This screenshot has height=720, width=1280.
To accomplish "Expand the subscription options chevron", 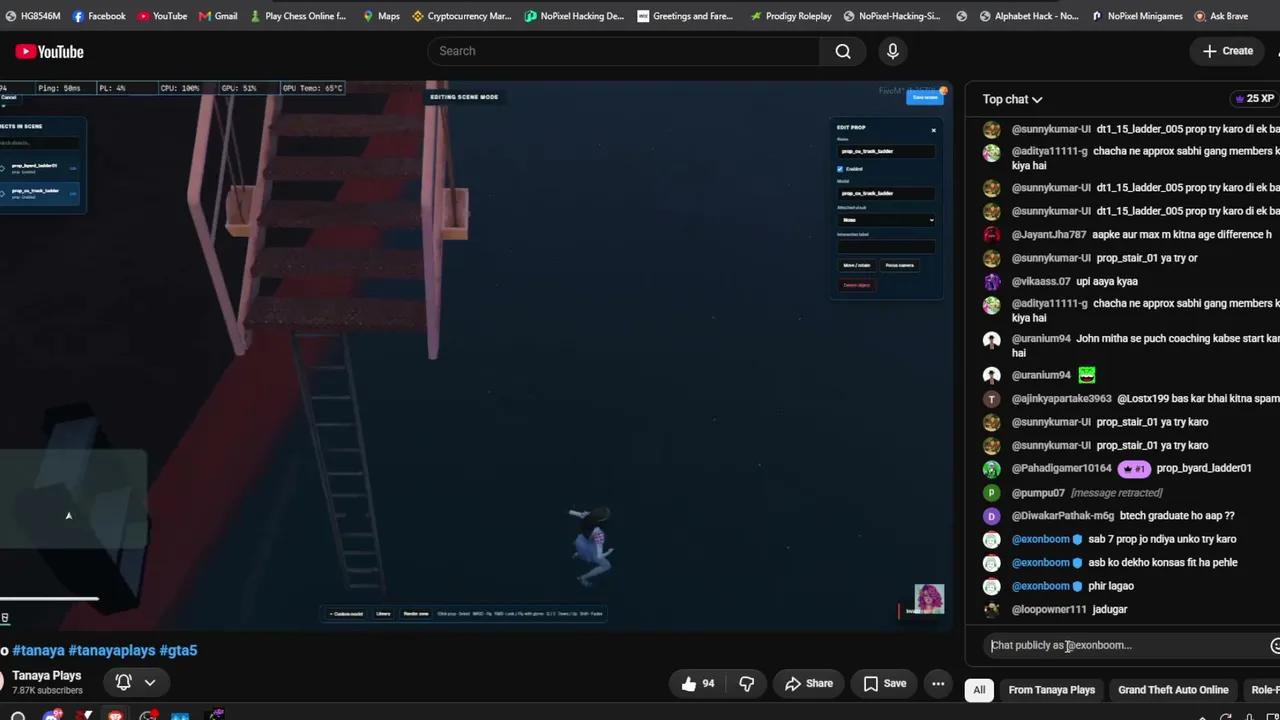I will pyautogui.click(x=150, y=682).
